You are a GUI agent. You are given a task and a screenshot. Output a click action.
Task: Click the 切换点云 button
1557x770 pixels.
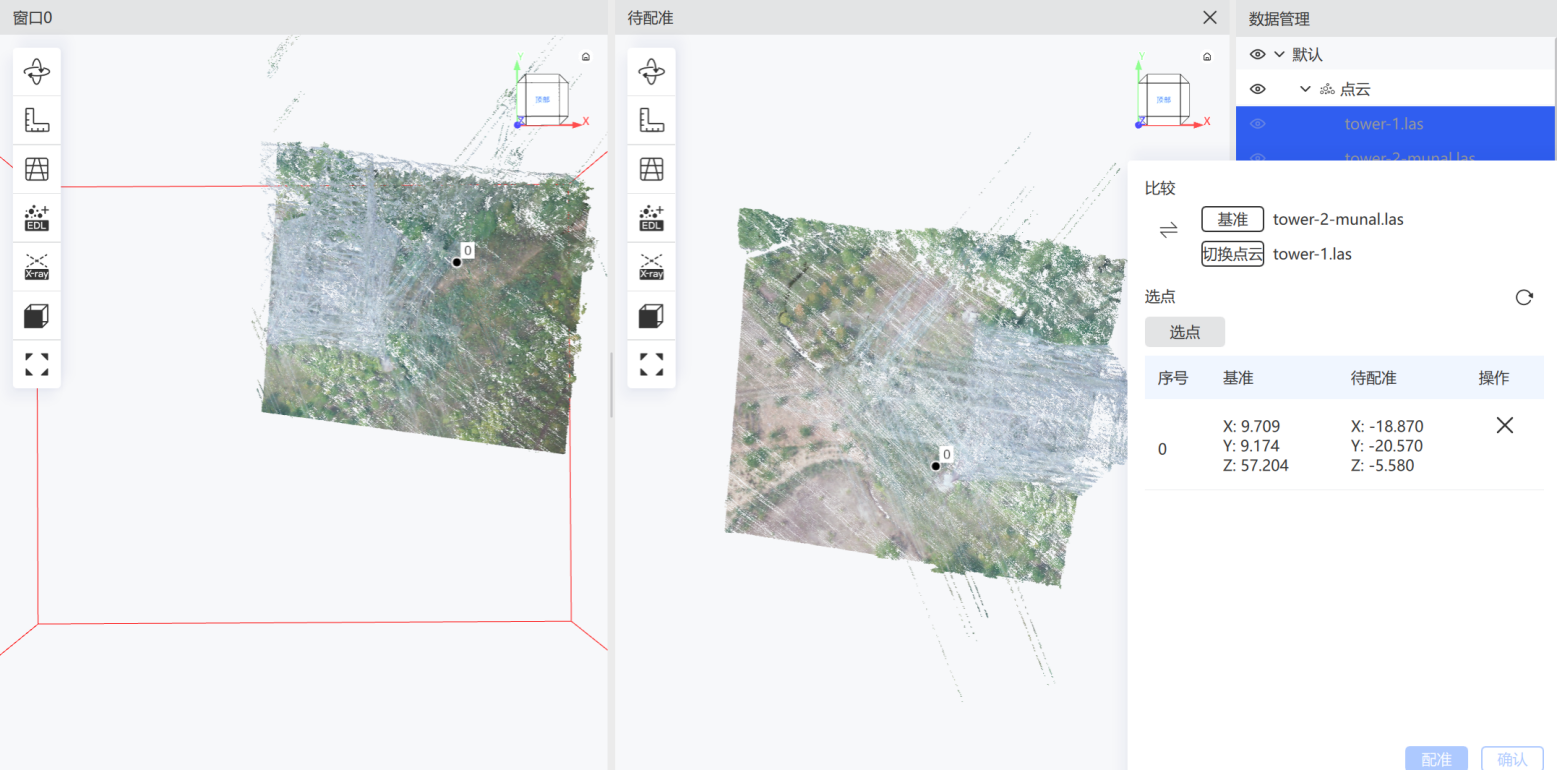click(1233, 254)
